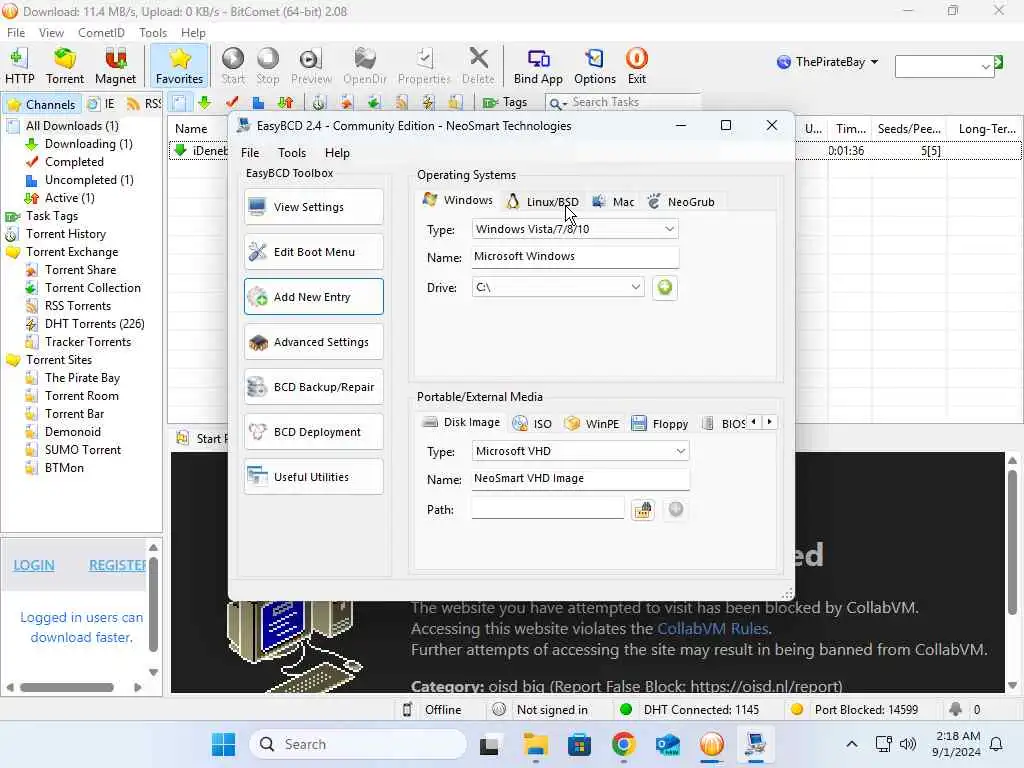Click the Advanced Settings button
This screenshot has height=768, width=1024.
click(x=313, y=342)
